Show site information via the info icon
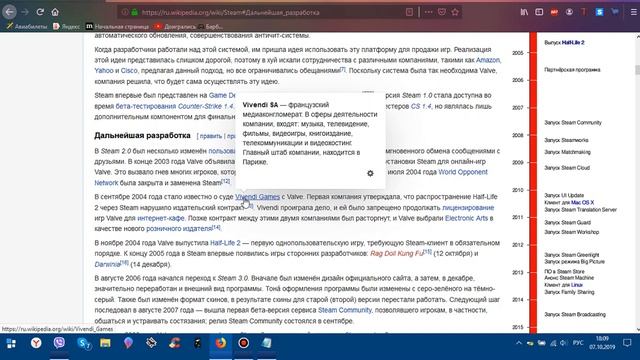This screenshot has height=360, width=640. click(x=125, y=12)
